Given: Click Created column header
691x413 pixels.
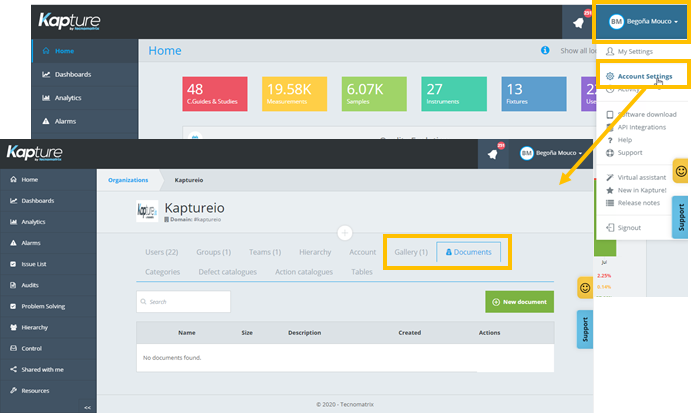Looking at the screenshot, I should click(x=410, y=333).
